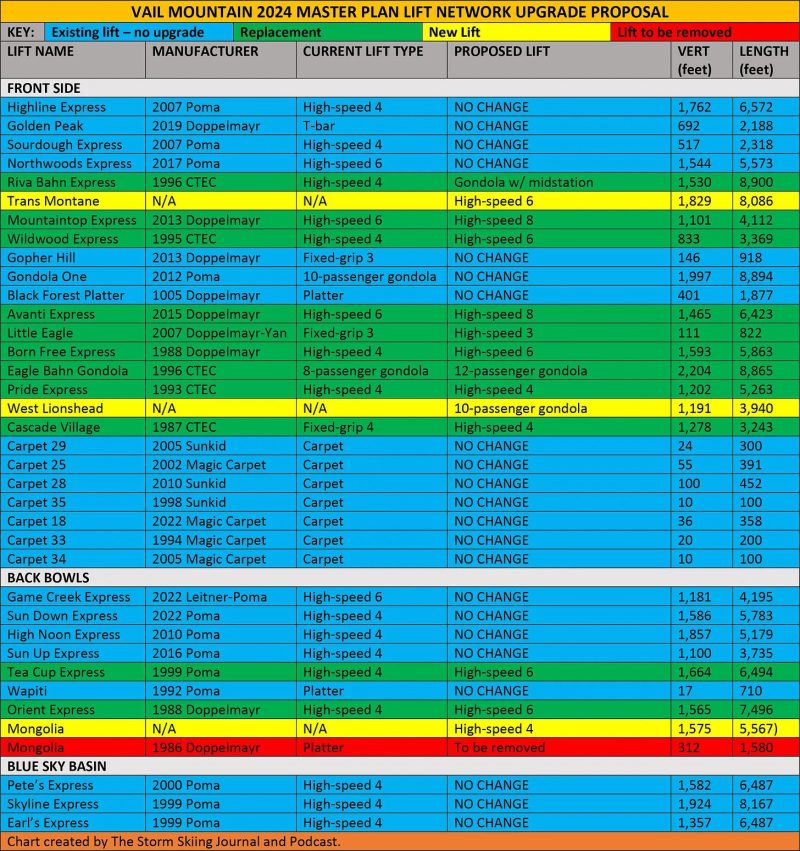Screen dimensions: 800x851
Task: Select 'Skyline Express' lift name
Action: coord(53,804)
